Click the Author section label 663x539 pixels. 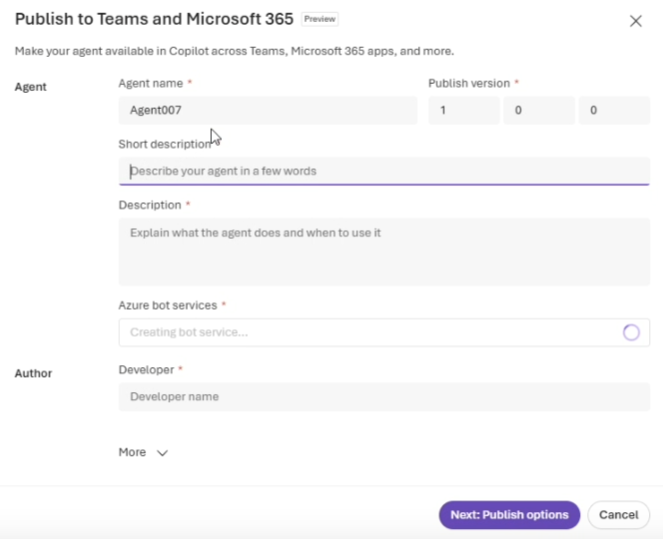click(33, 373)
